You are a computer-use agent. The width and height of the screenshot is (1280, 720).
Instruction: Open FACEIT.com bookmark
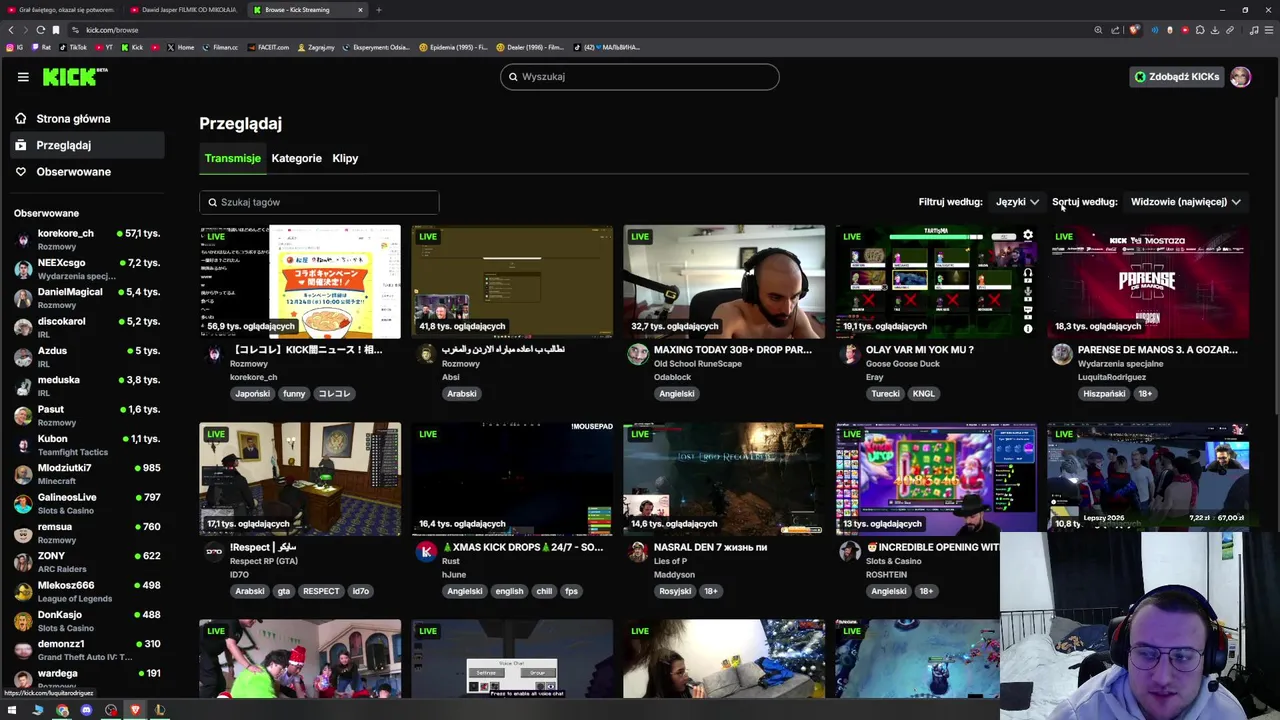click(x=268, y=47)
